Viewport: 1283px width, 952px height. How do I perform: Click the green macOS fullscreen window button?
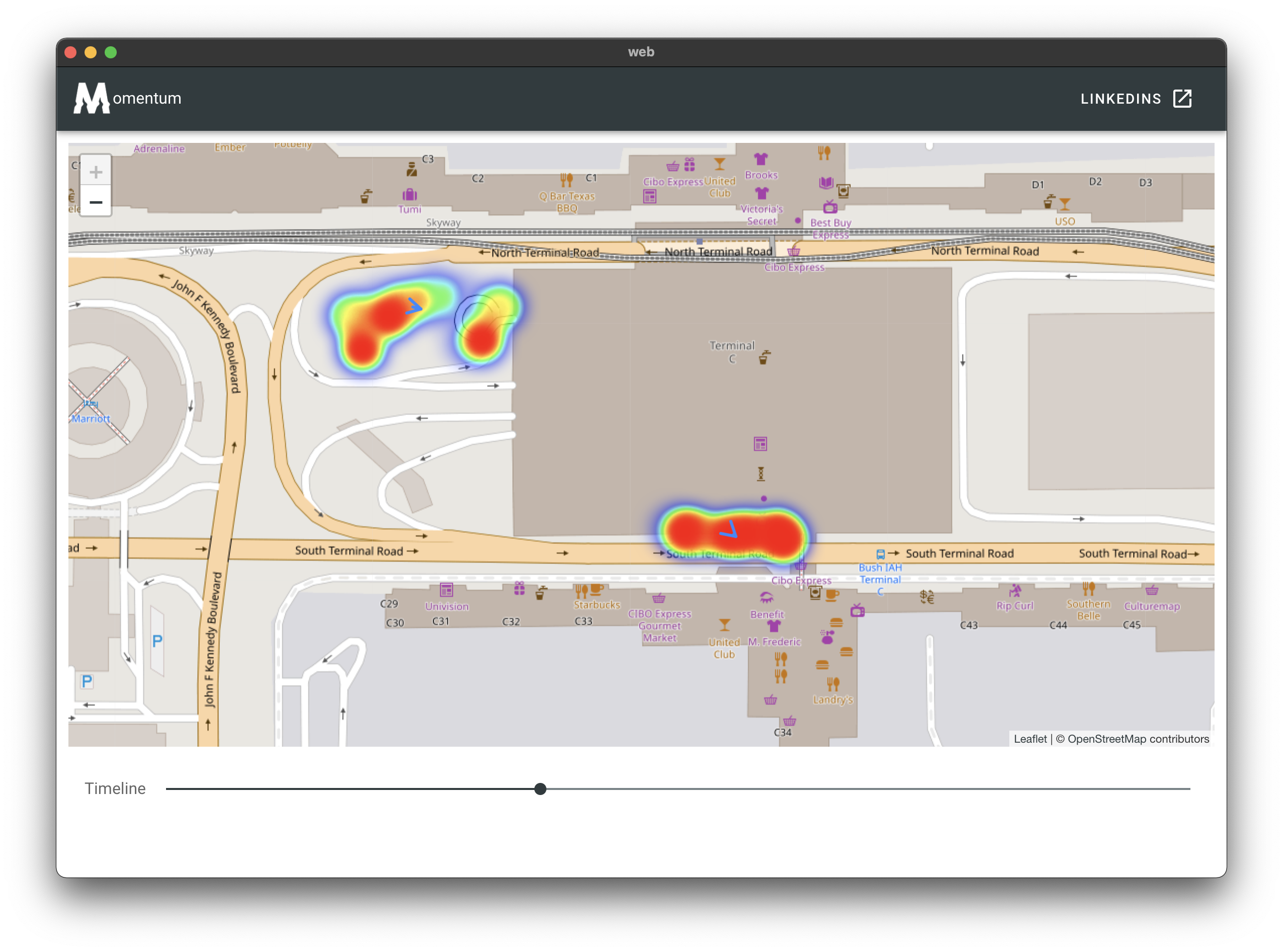tap(111, 52)
